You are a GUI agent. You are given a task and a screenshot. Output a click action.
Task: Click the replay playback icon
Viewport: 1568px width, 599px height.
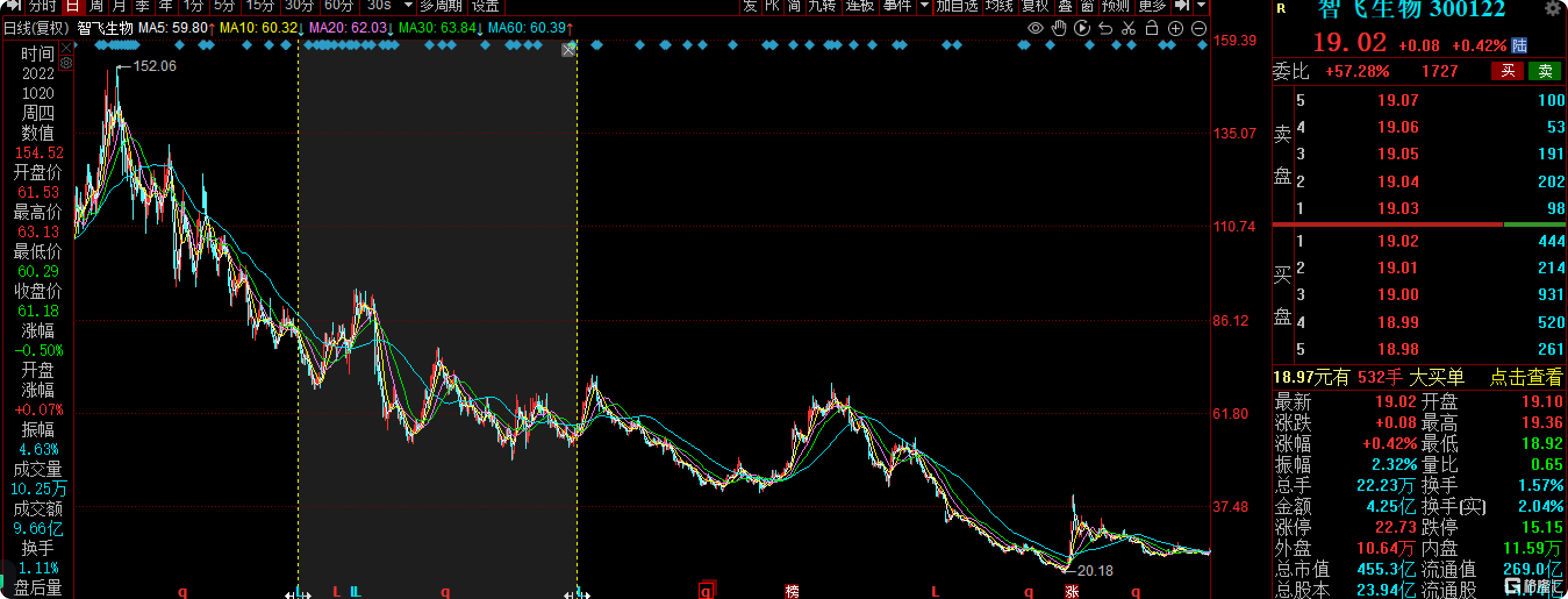(1082, 28)
